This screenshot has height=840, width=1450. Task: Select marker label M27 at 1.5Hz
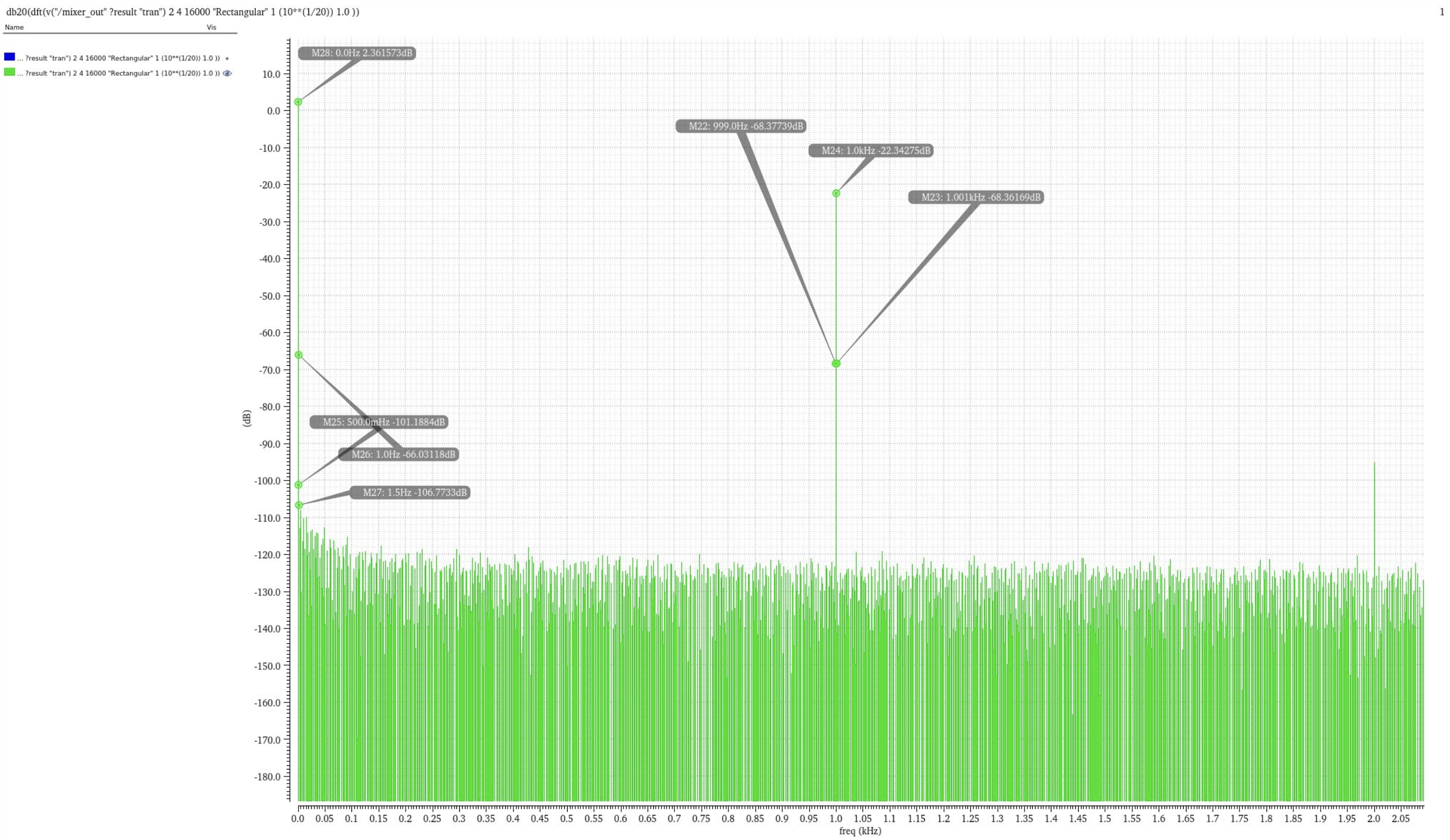tap(410, 492)
